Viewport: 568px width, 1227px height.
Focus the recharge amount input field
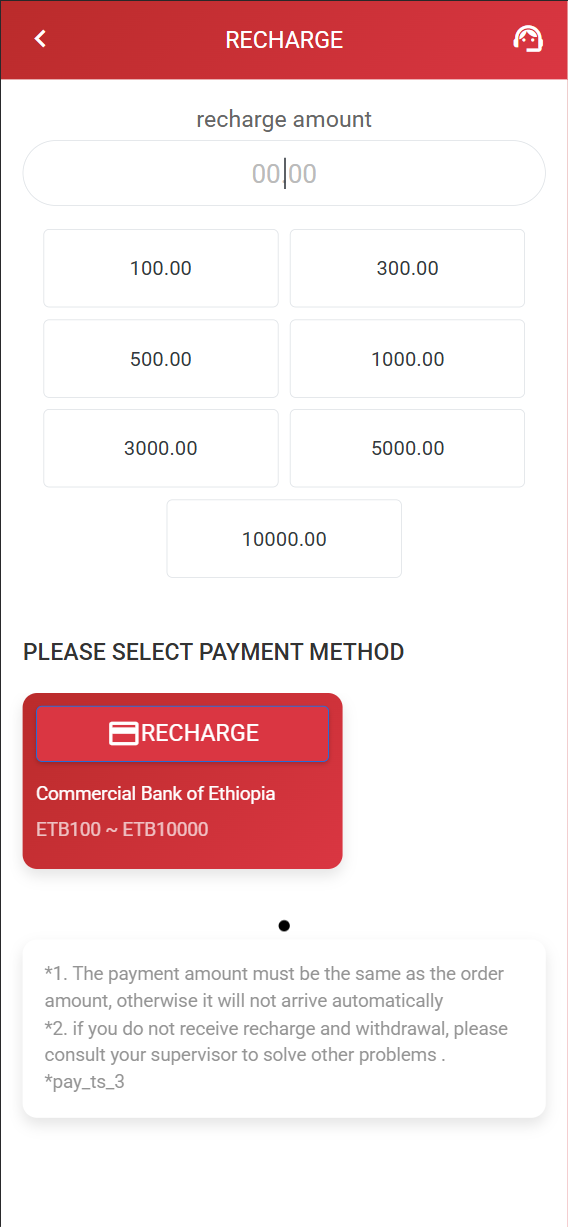tap(284, 174)
